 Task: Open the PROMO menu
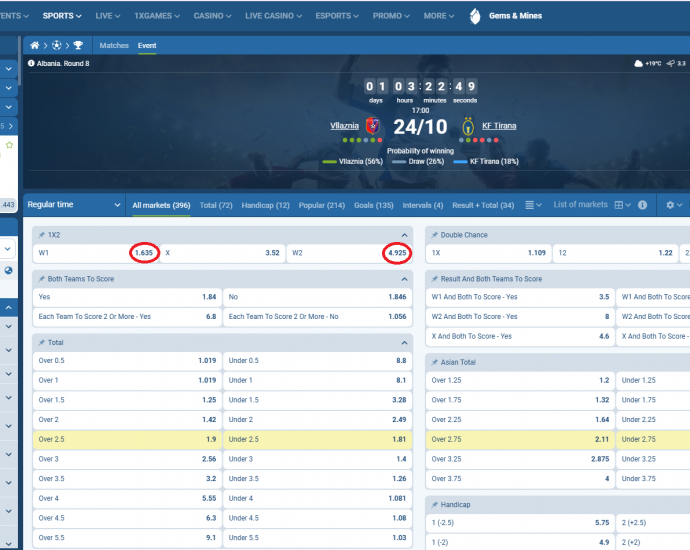click(391, 16)
